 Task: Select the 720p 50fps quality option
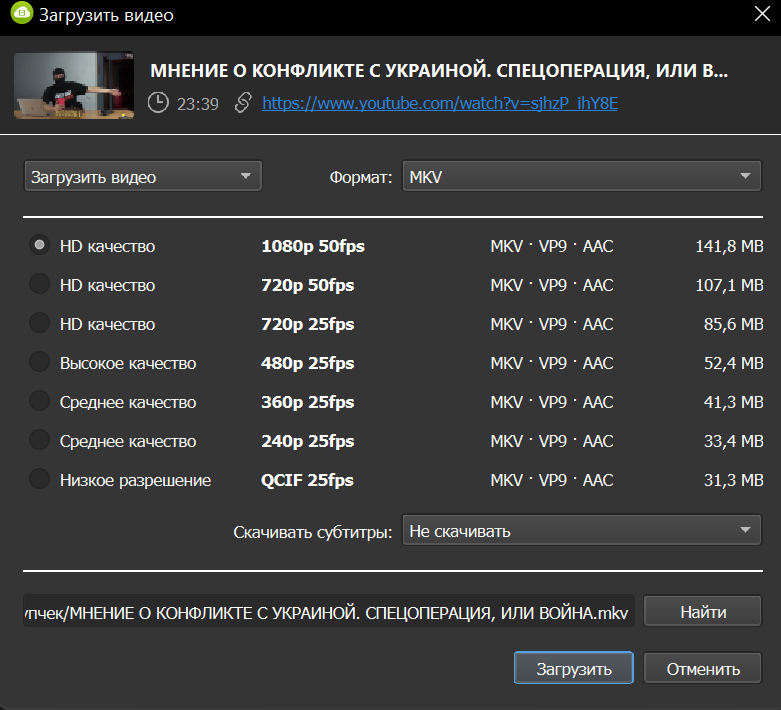click(x=39, y=285)
